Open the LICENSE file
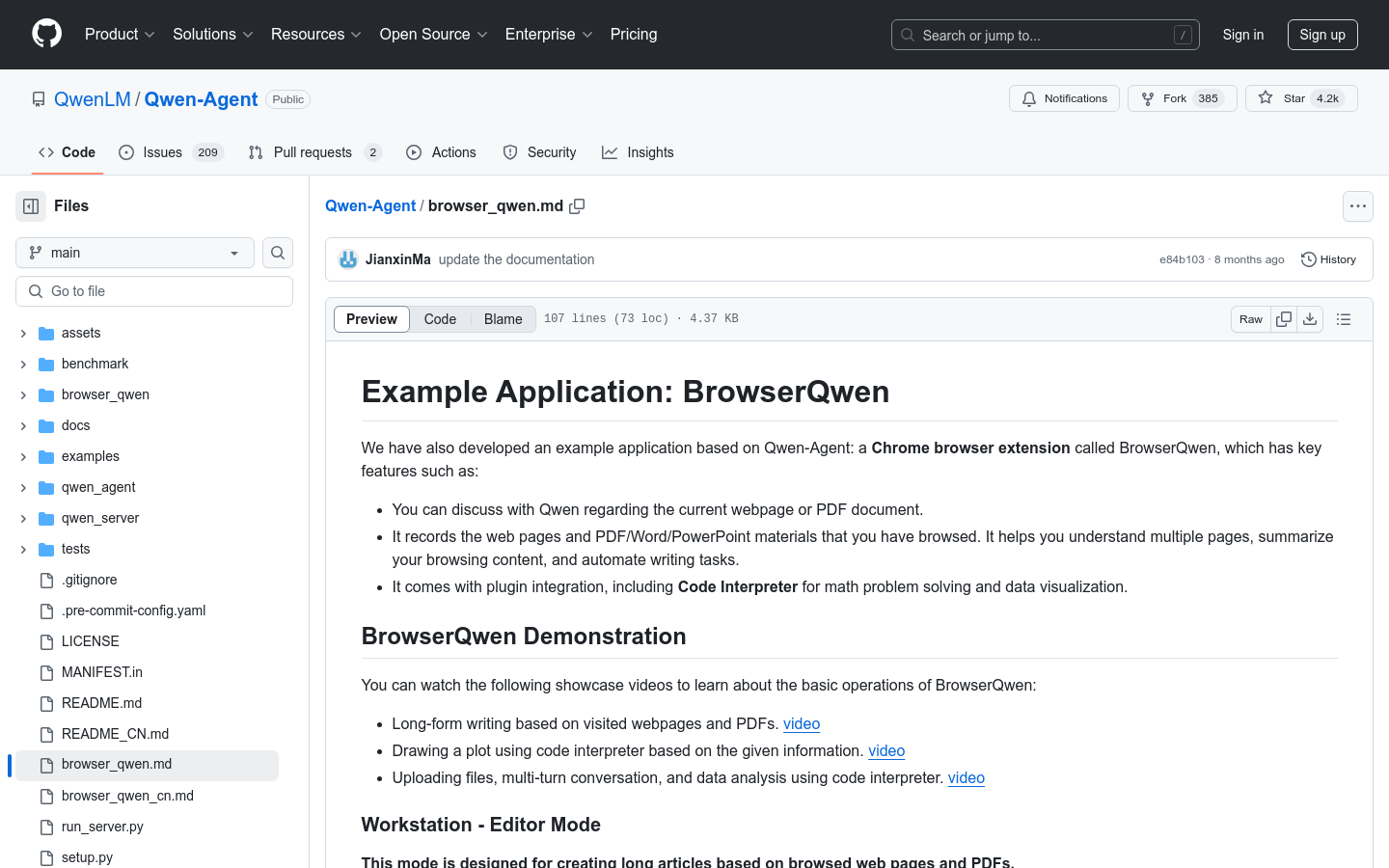The image size is (1389, 868). coord(91,641)
